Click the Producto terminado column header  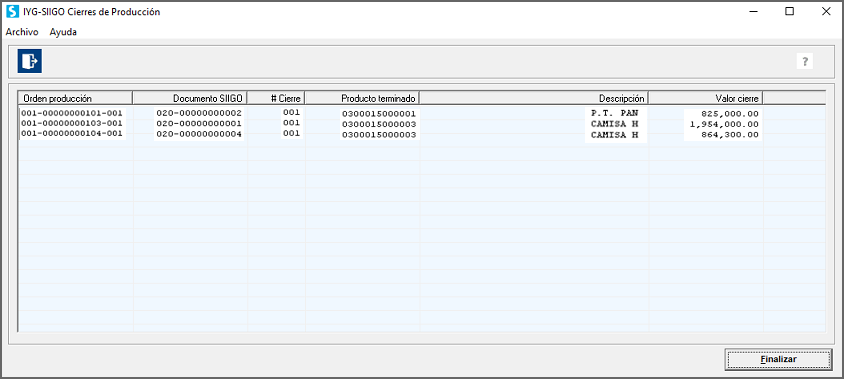362,98
